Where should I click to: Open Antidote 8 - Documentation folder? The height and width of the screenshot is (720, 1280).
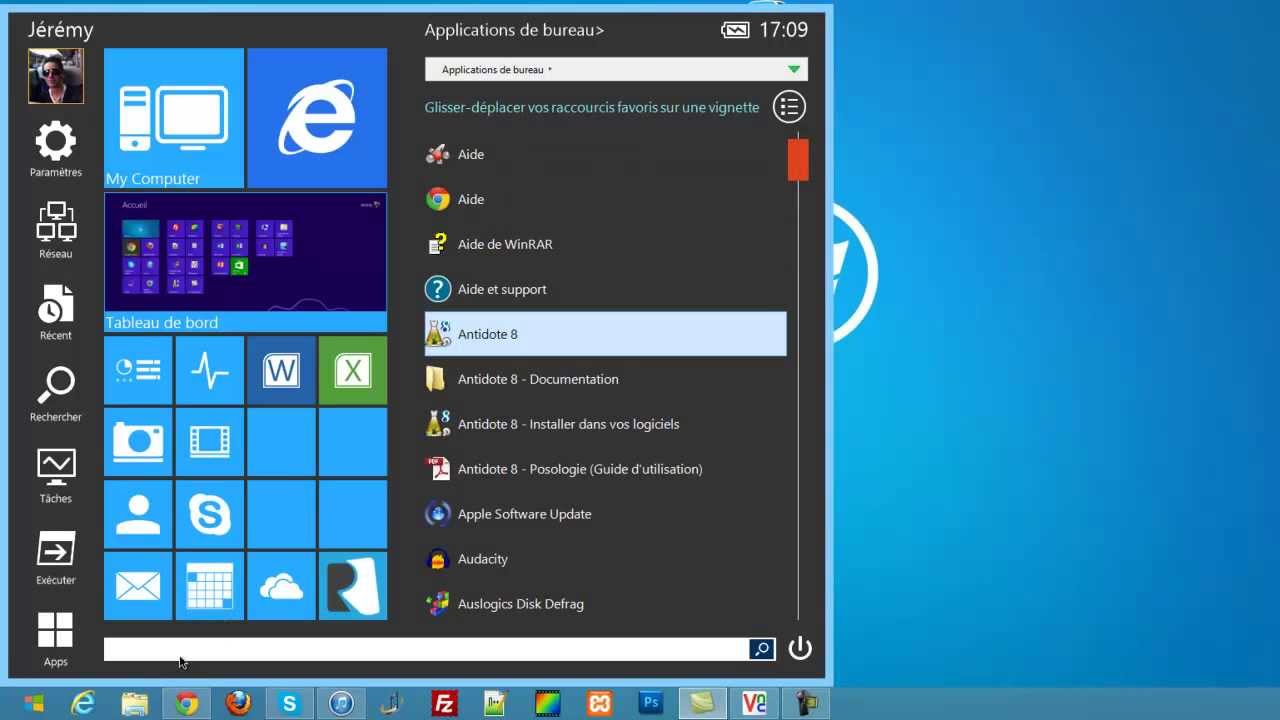[605, 379]
